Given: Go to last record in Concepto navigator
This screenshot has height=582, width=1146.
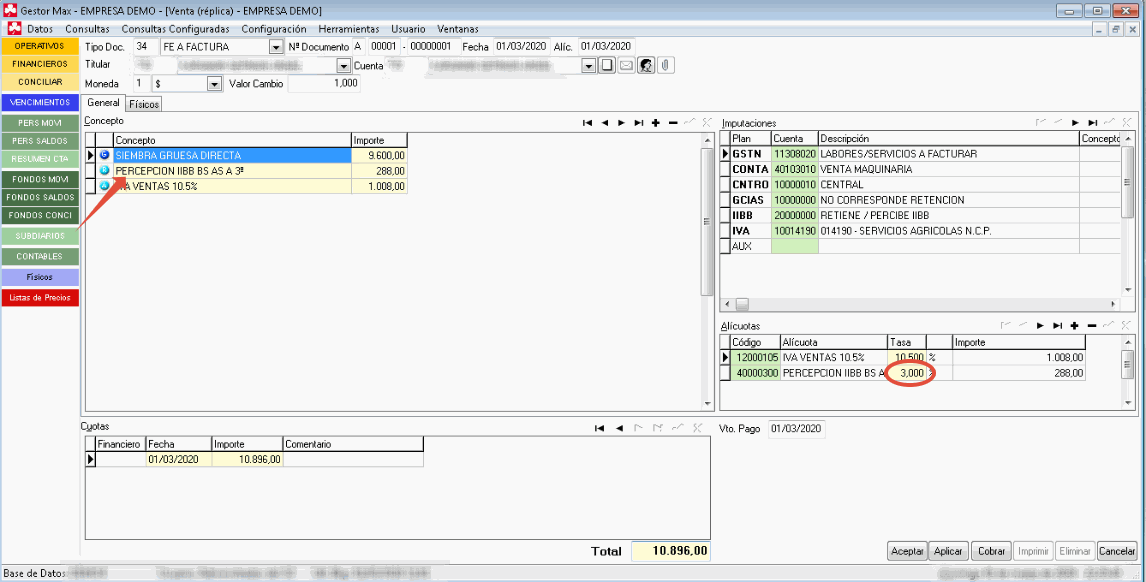Looking at the screenshot, I should point(639,123).
